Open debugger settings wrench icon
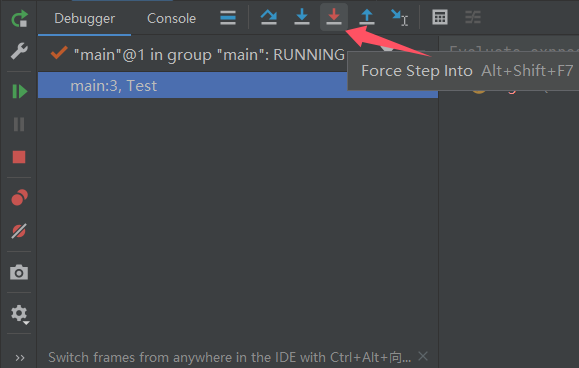Screen dimensions: 579x368 click(19, 51)
